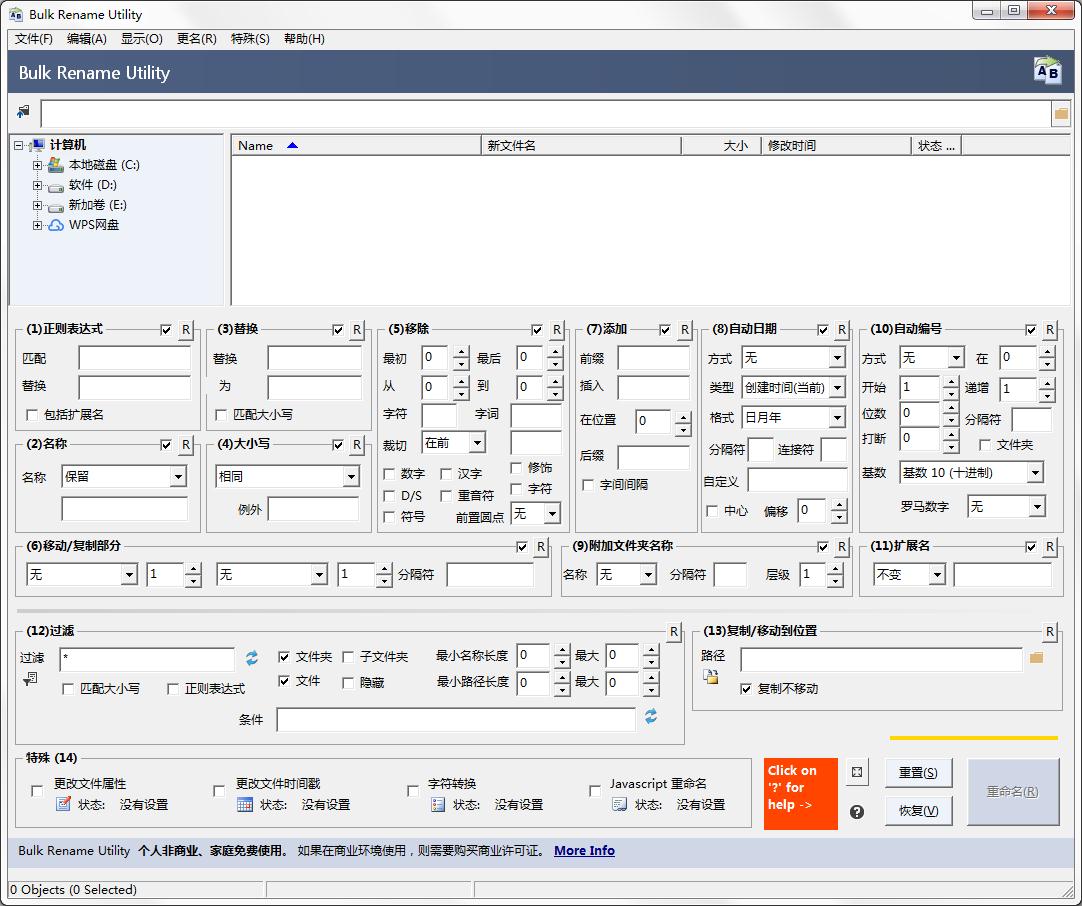Image resolution: width=1082 pixels, height=906 pixels.
Task: Click the AB logo in the title banner
Action: tap(1047, 72)
